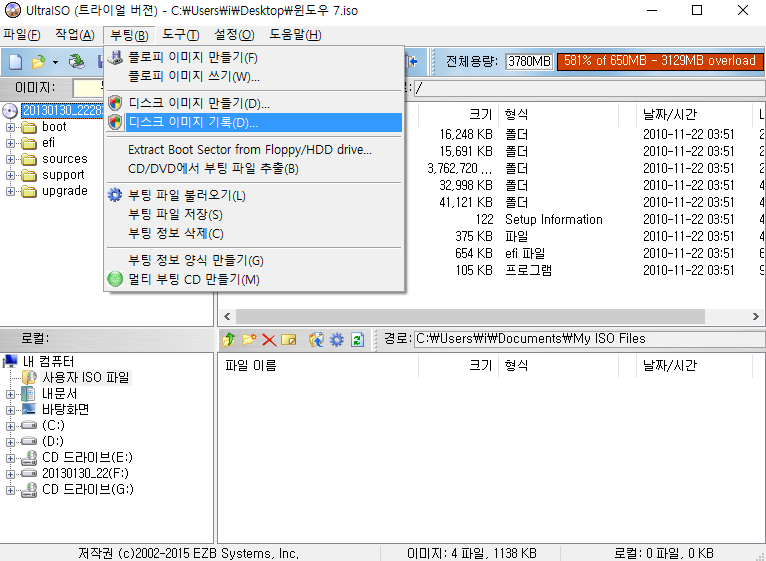Click the blue gear icon in local toolbar
766x561 pixels.
pyautogui.click(x=337, y=339)
